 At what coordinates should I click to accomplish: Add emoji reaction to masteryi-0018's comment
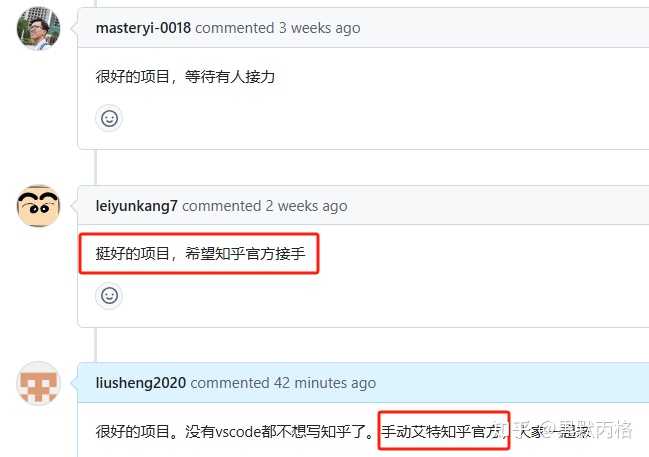pos(109,118)
